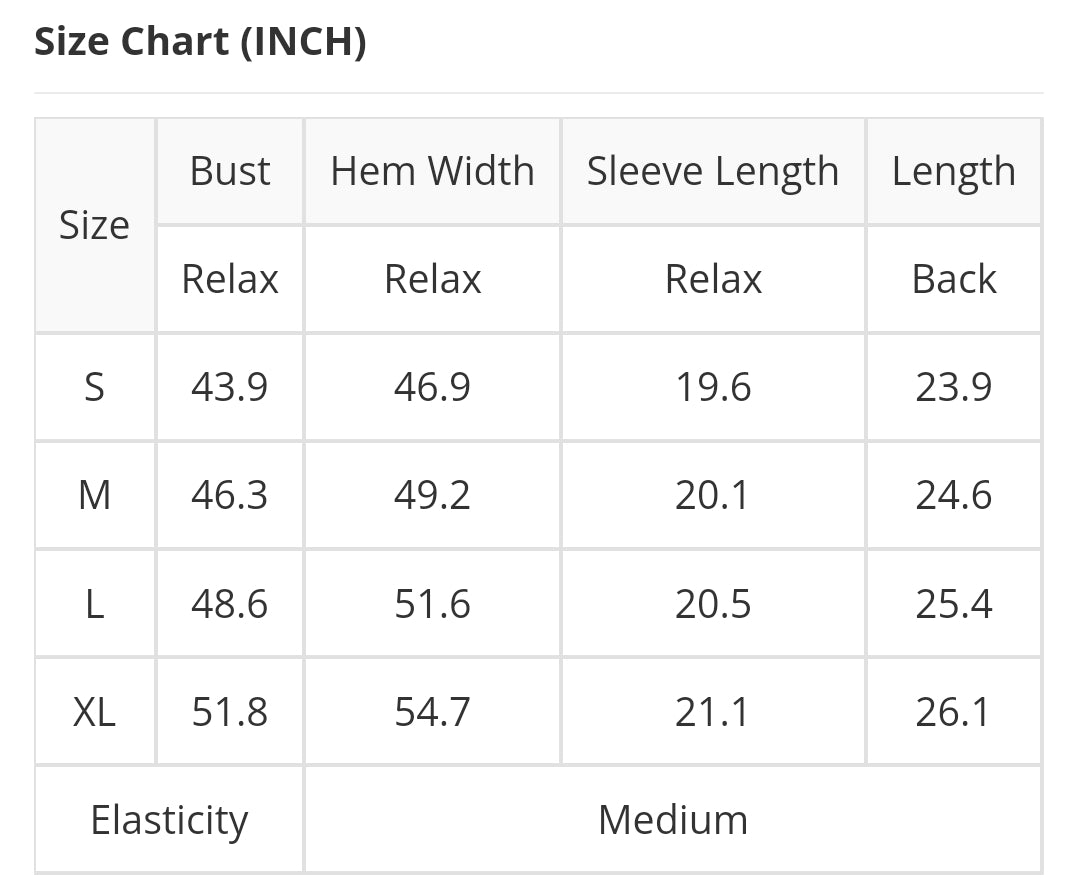
Task: Select the M size row label
Action: point(94,495)
